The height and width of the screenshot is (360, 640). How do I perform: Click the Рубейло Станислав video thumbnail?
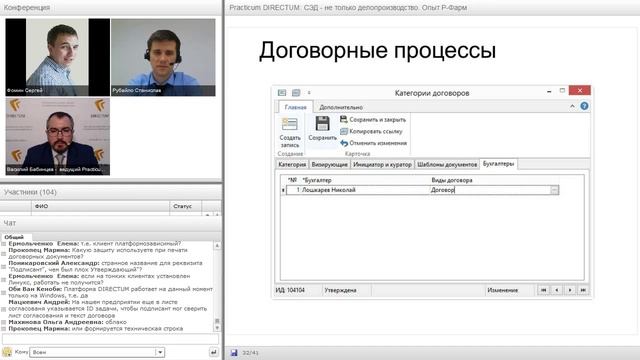point(163,57)
